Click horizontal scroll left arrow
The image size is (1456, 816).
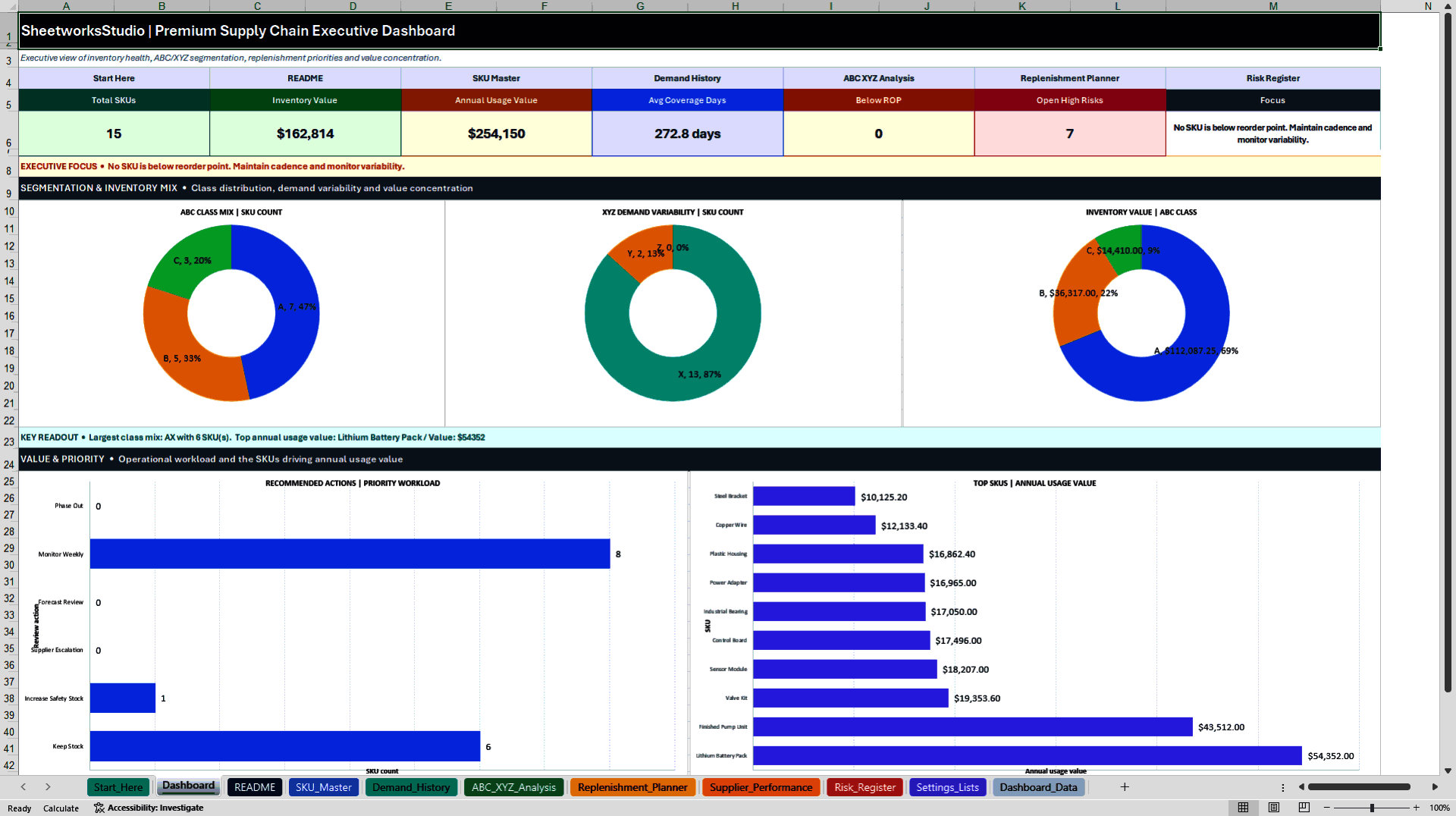click(x=1301, y=787)
